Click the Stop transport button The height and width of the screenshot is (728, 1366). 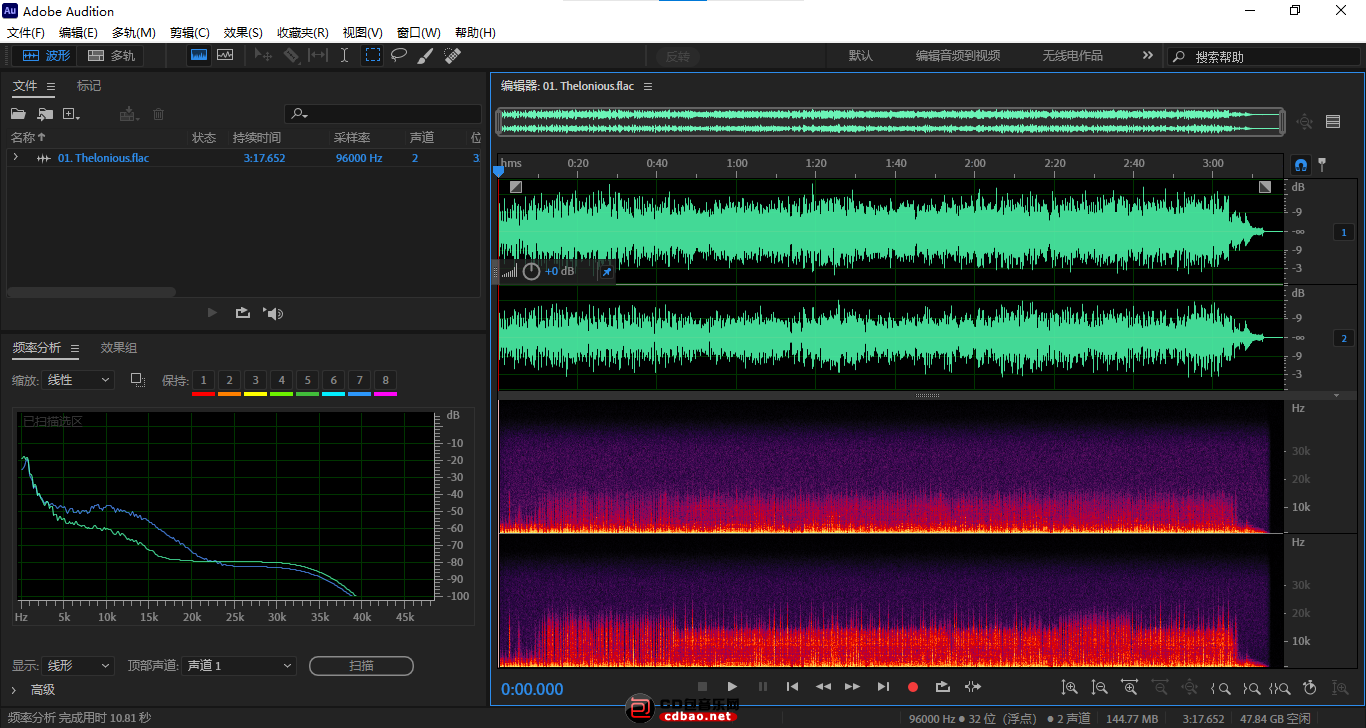point(702,687)
